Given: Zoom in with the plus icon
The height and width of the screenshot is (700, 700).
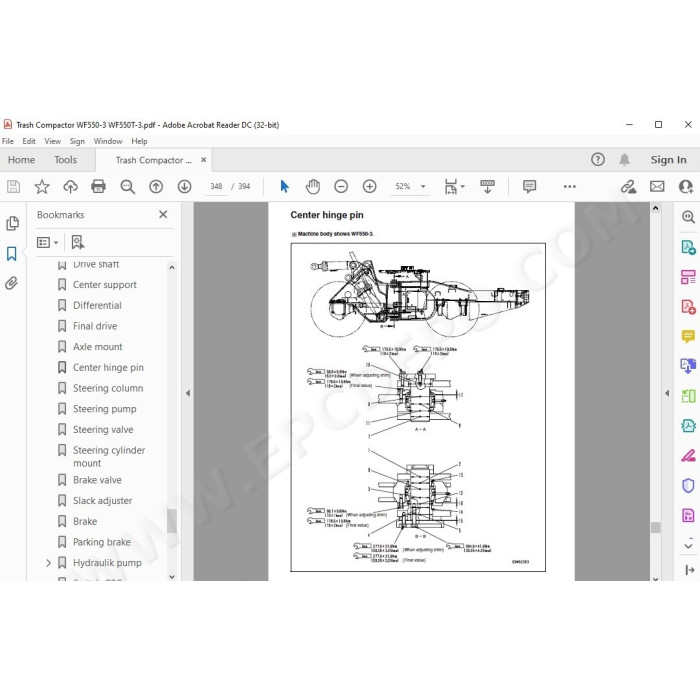Looking at the screenshot, I should pos(370,186).
